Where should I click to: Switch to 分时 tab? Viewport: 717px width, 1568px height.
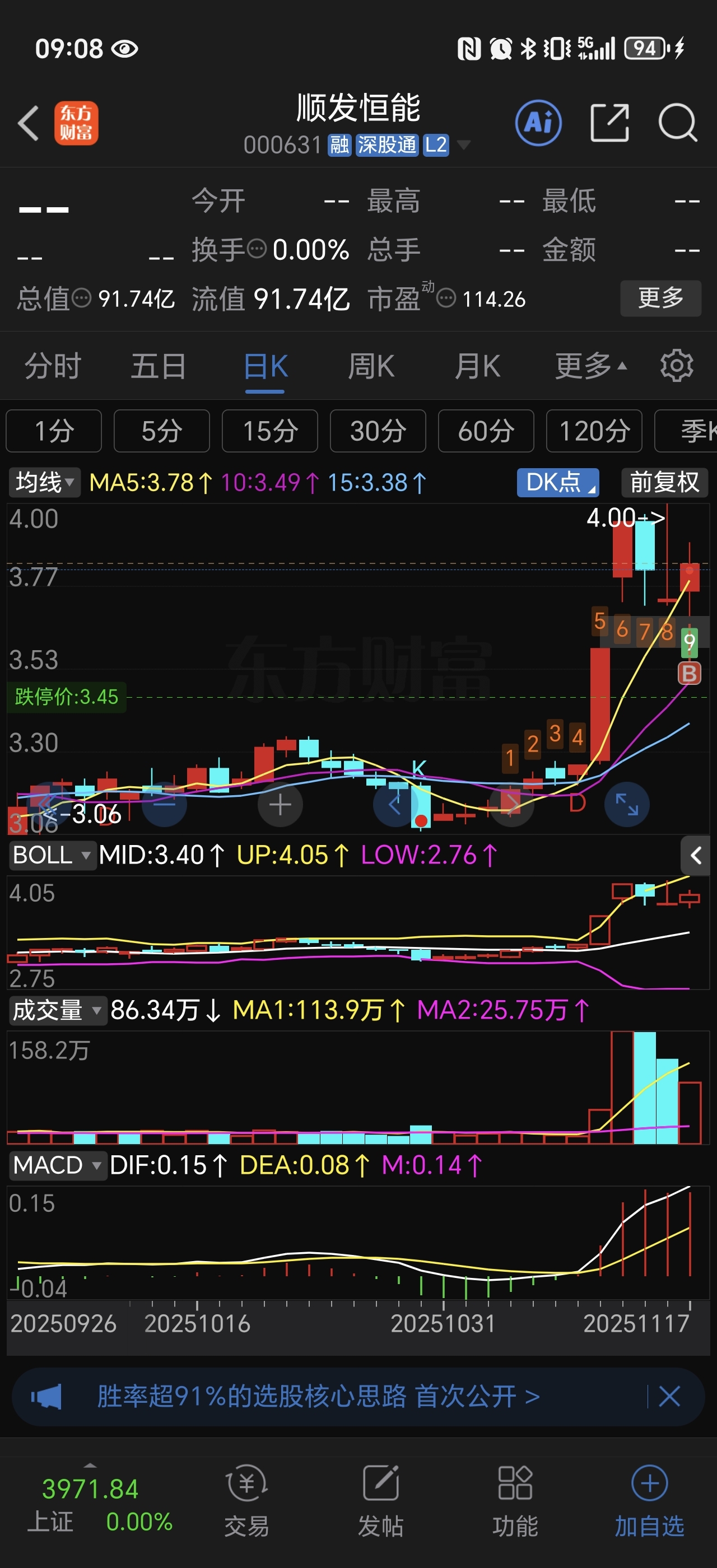pyautogui.click(x=53, y=366)
